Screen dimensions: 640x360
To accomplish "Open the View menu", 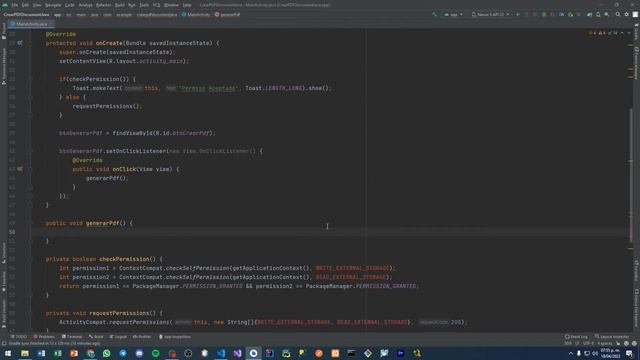I will click(x=37, y=5).
